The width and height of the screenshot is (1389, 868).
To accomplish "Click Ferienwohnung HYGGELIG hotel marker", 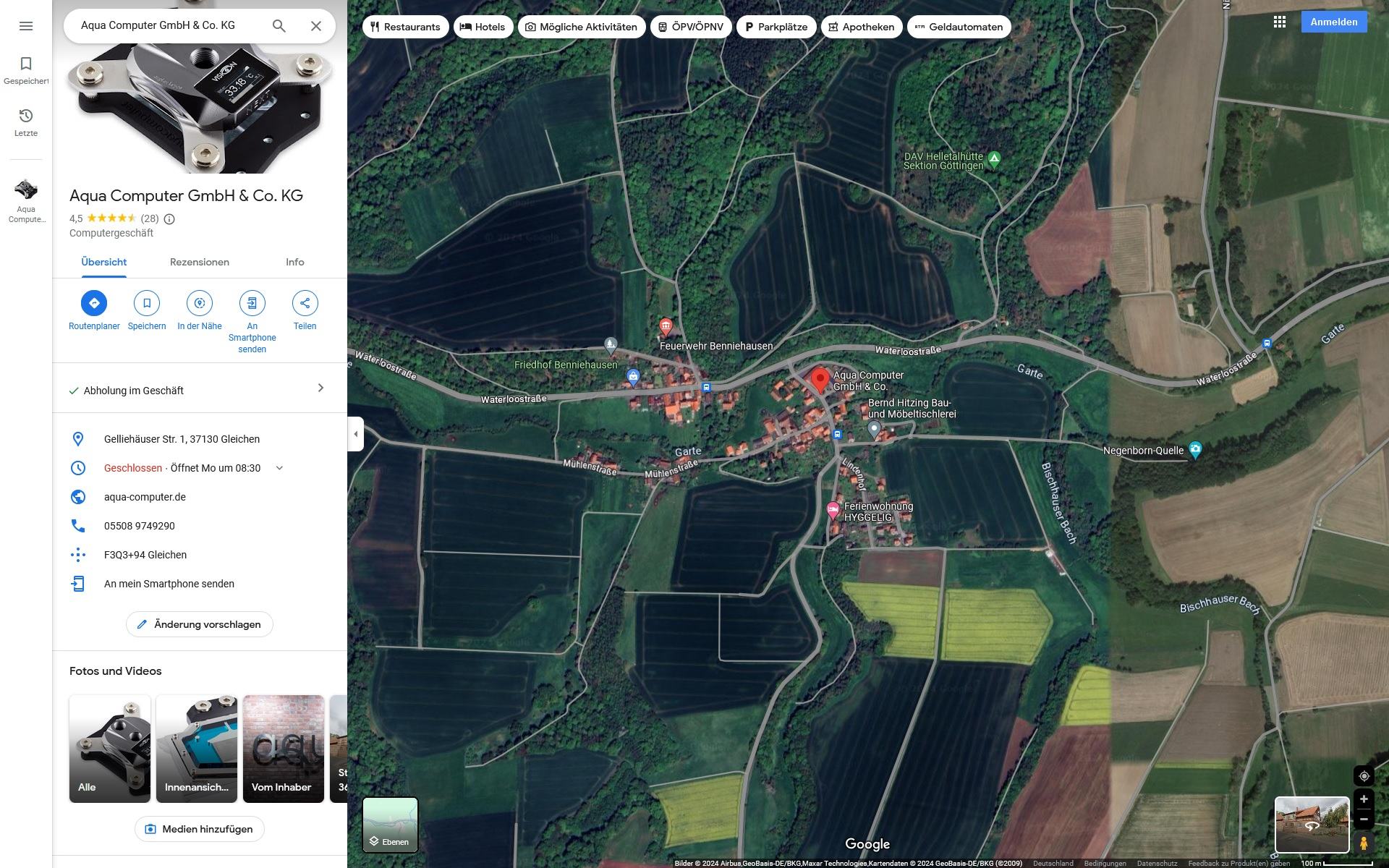I will tap(833, 510).
